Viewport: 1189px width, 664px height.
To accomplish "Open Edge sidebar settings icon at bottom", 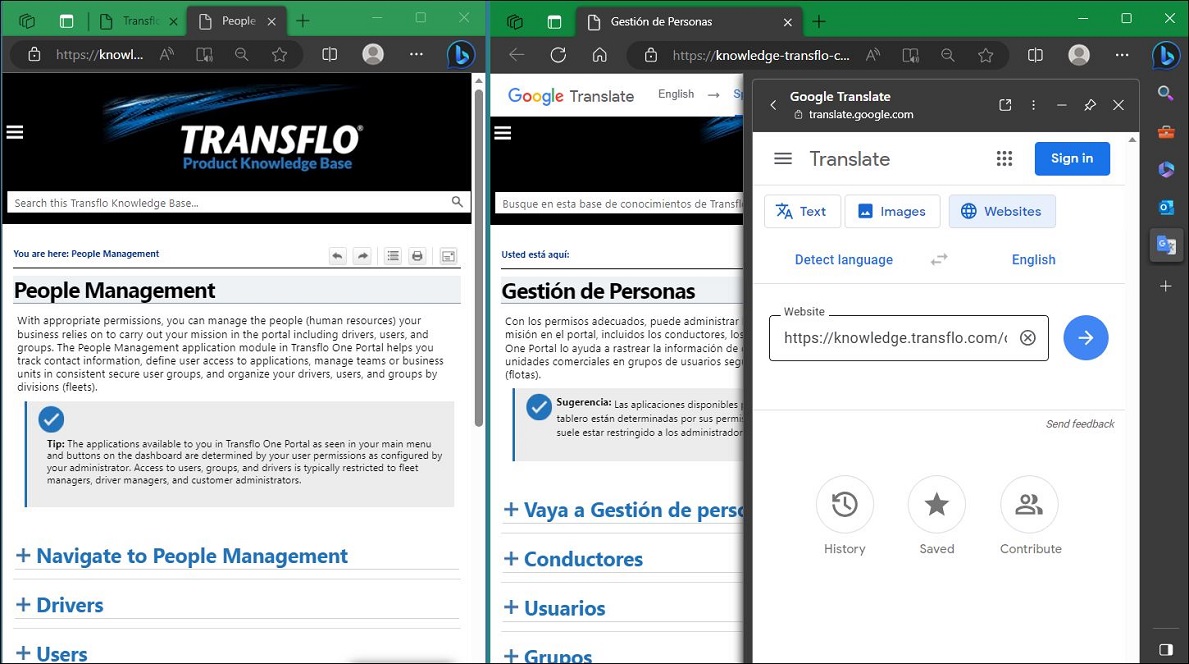I will pyautogui.click(x=1165, y=650).
